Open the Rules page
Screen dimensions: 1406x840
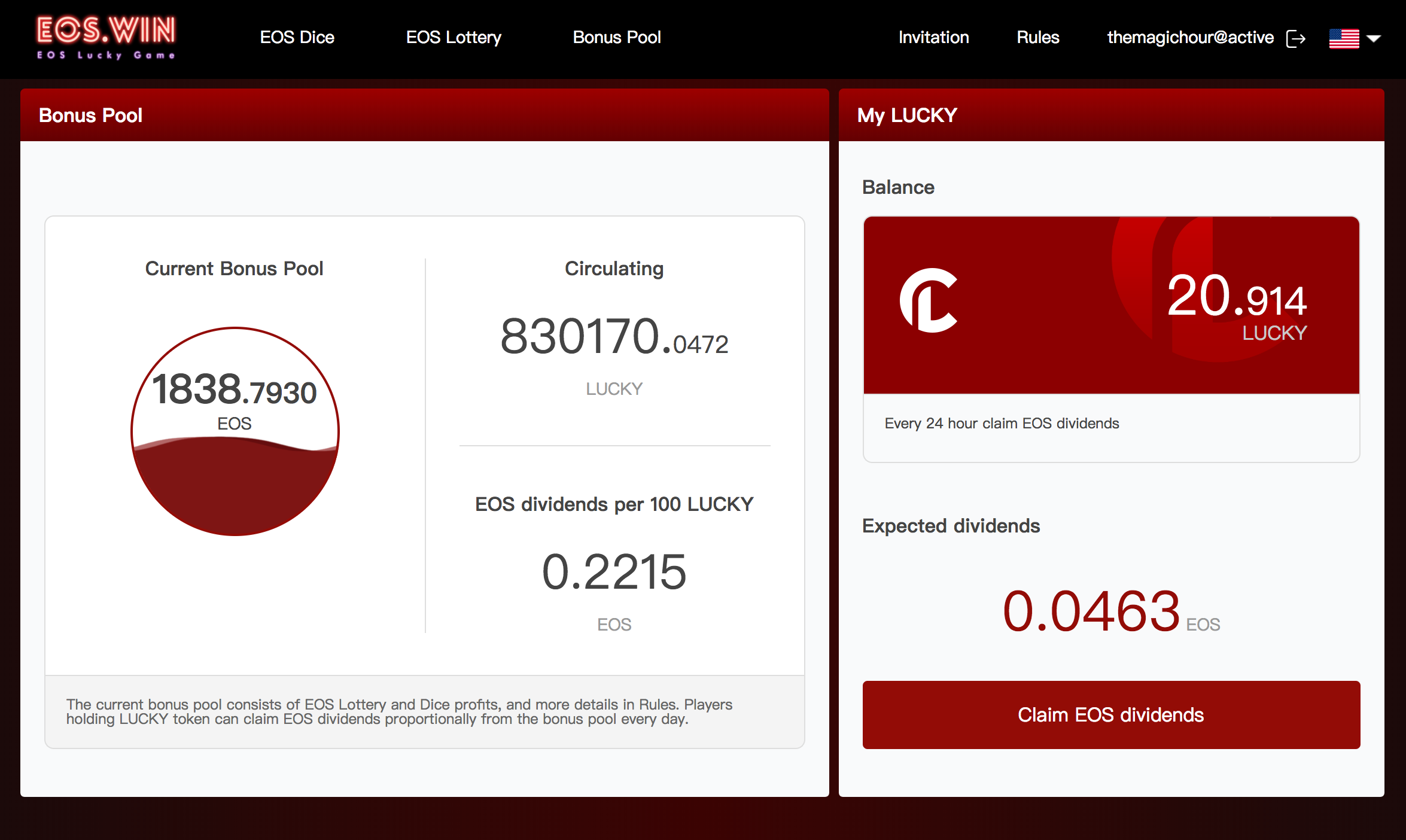(x=1038, y=37)
